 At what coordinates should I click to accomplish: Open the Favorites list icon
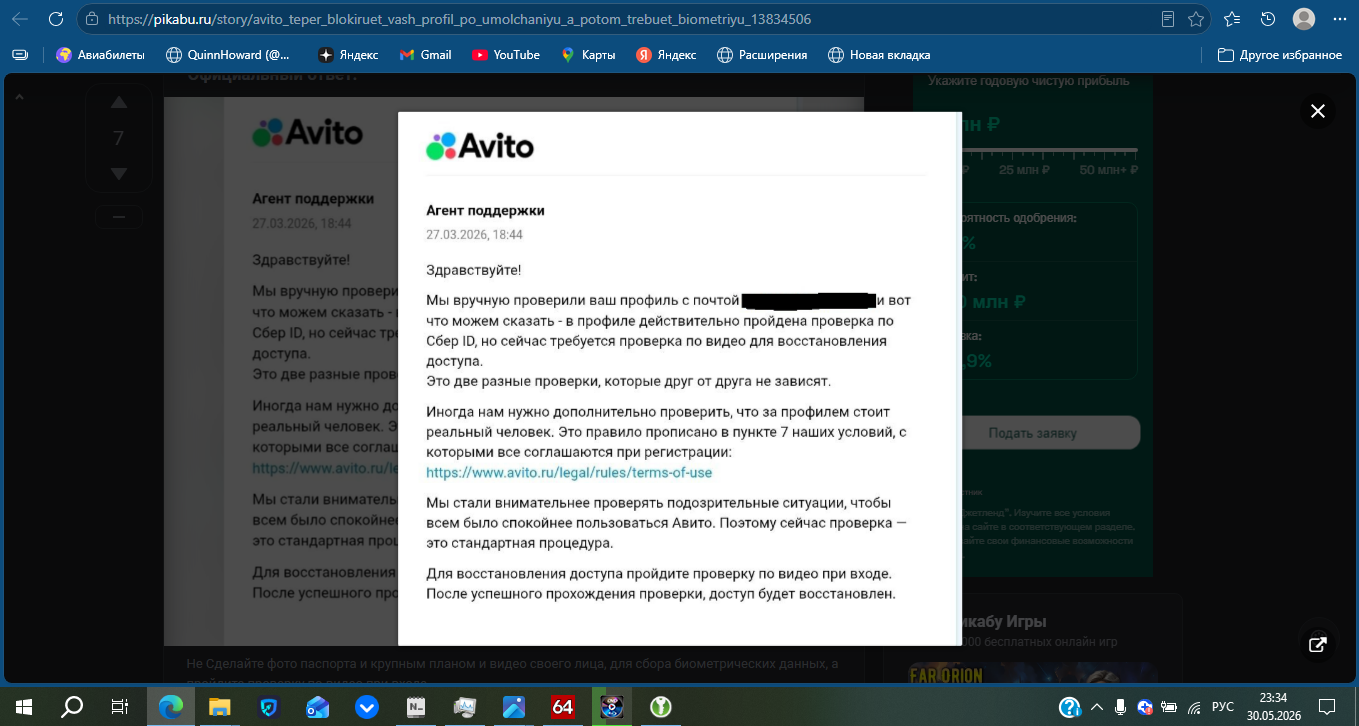[1232, 19]
